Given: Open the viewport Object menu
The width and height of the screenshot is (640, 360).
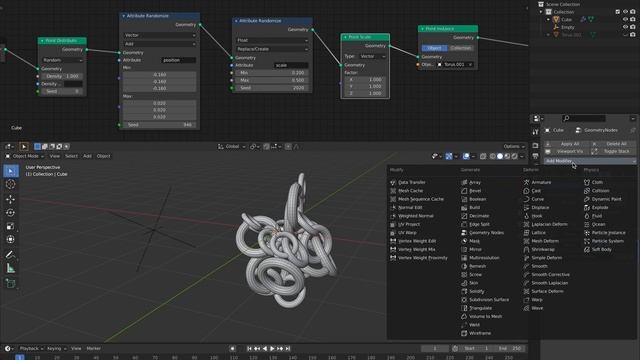Looking at the screenshot, I should [103, 156].
